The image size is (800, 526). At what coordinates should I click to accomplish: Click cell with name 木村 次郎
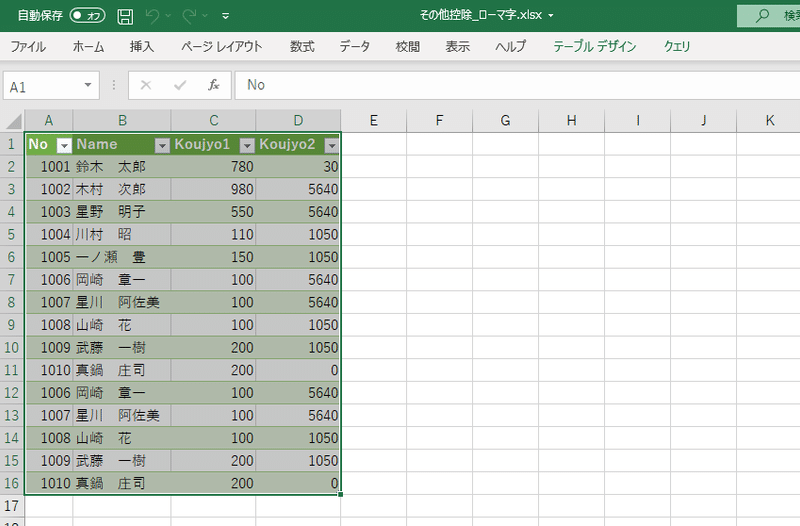(122, 189)
